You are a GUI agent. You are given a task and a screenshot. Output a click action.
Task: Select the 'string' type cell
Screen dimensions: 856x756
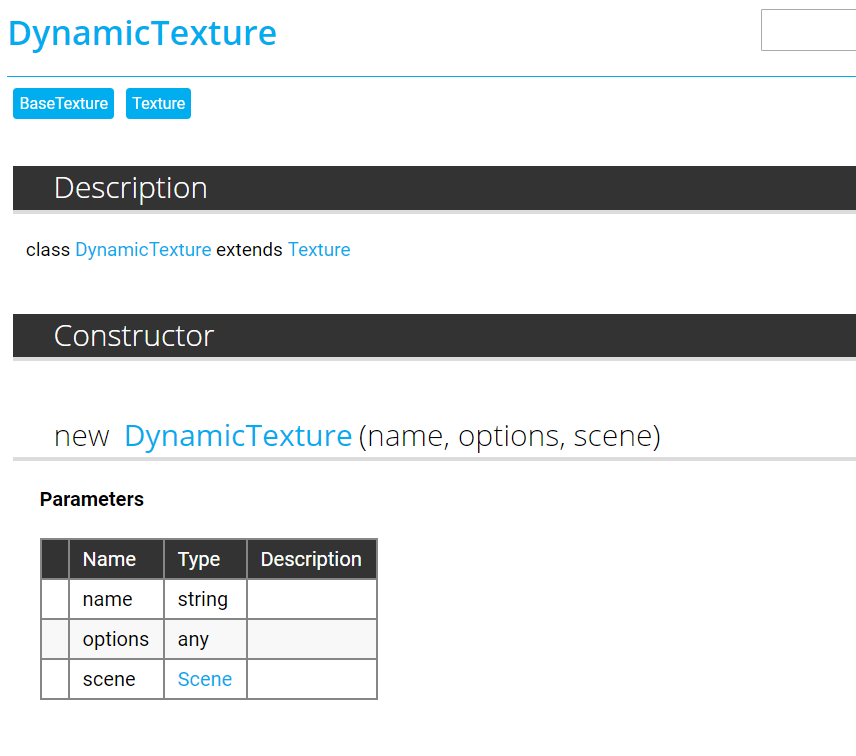(203, 600)
